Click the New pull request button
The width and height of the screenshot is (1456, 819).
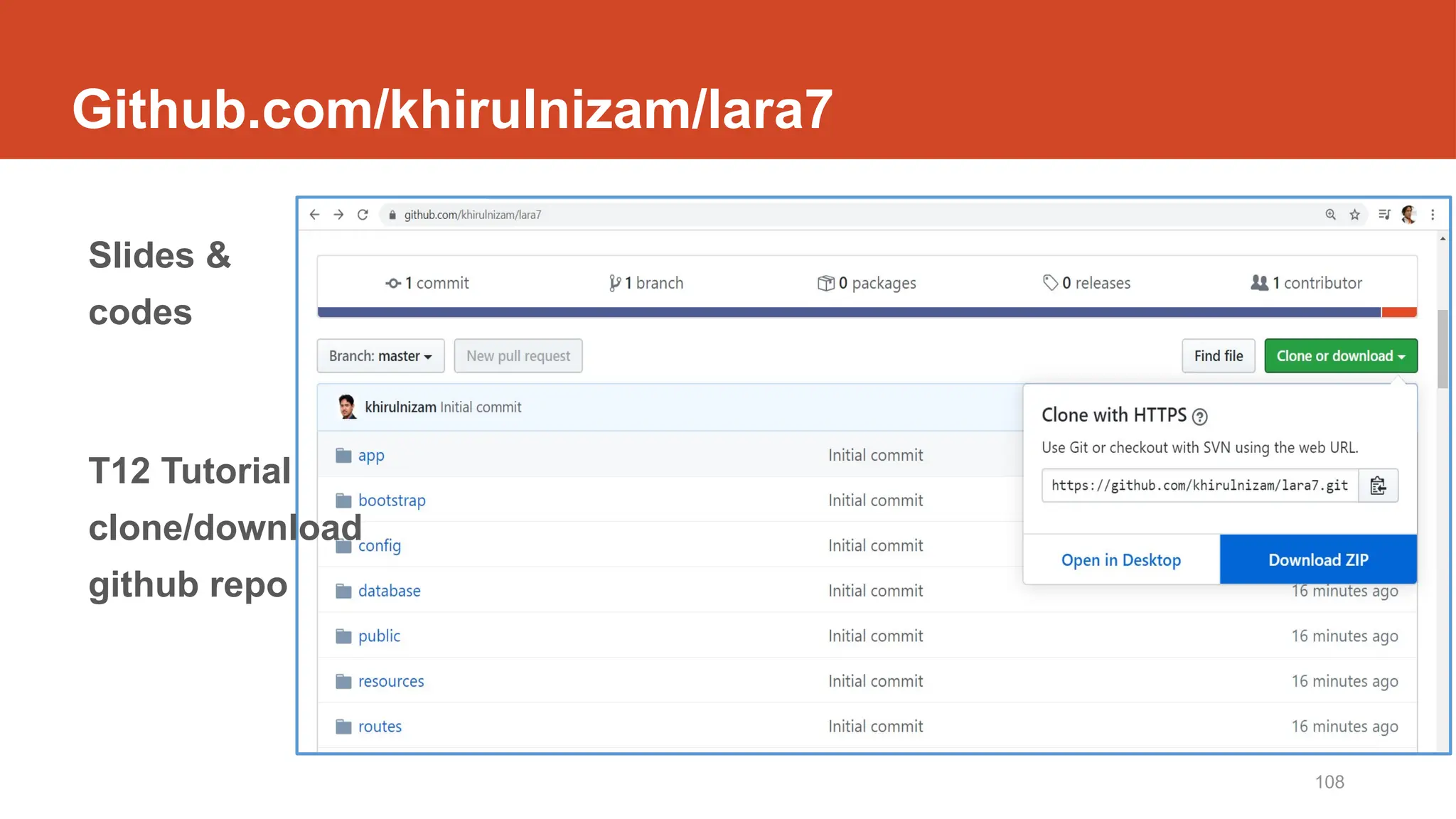click(x=518, y=355)
